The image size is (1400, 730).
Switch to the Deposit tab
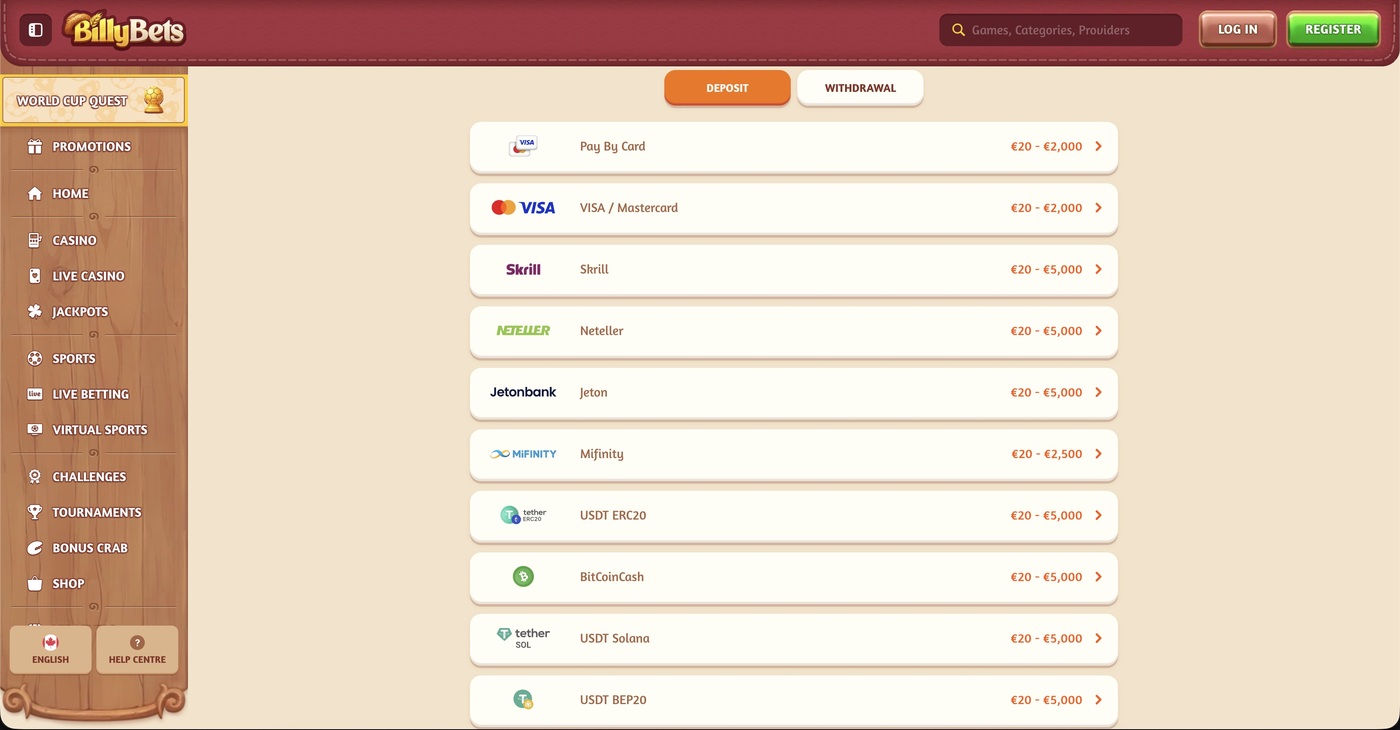[x=727, y=88]
